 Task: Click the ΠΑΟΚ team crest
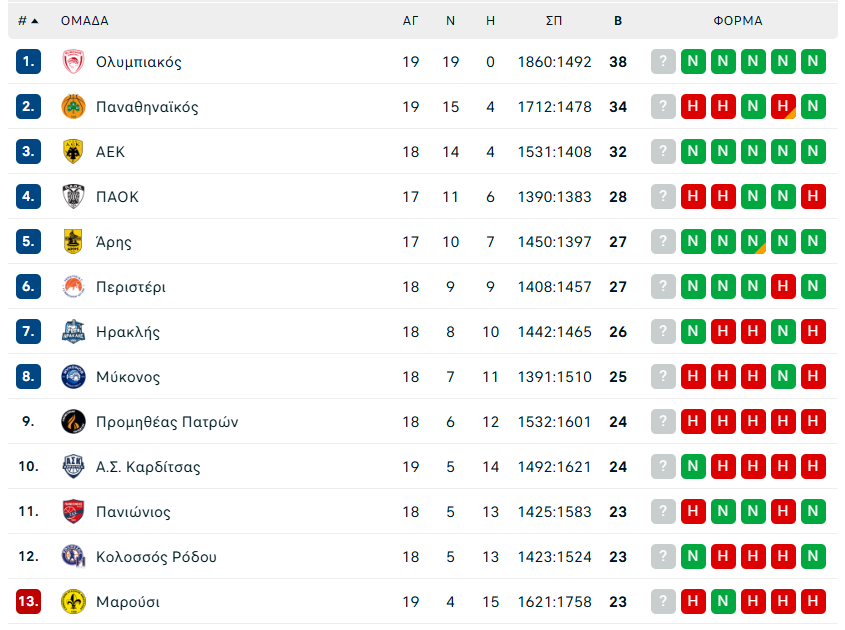pos(73,197)
